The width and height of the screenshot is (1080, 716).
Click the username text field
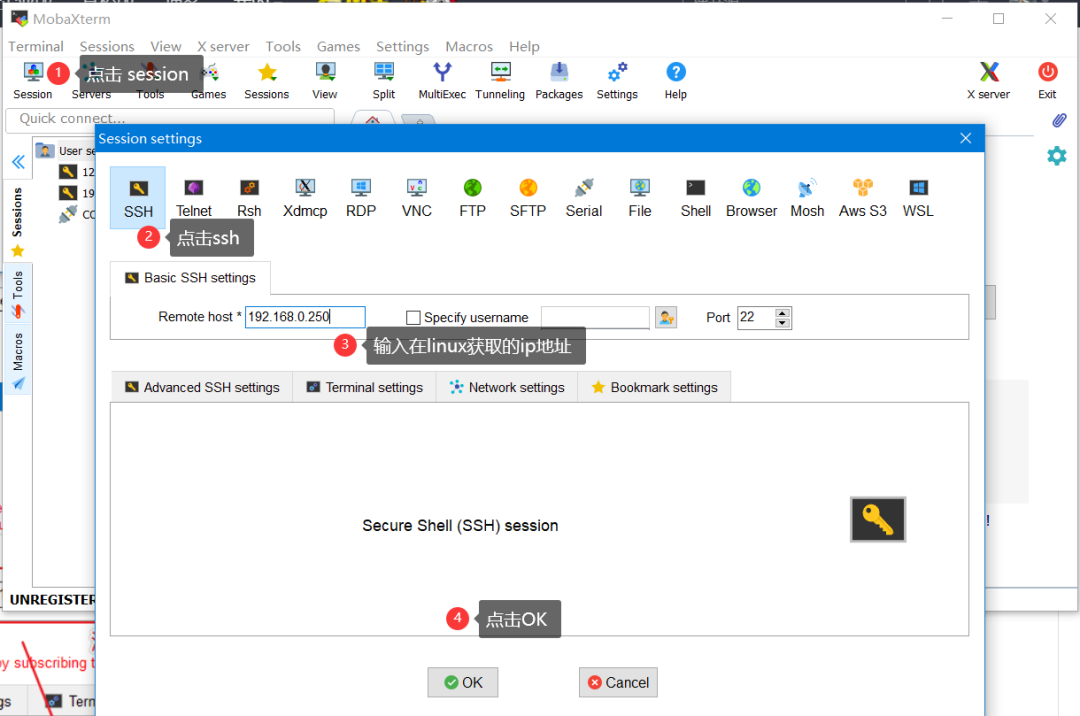(595, 317)
